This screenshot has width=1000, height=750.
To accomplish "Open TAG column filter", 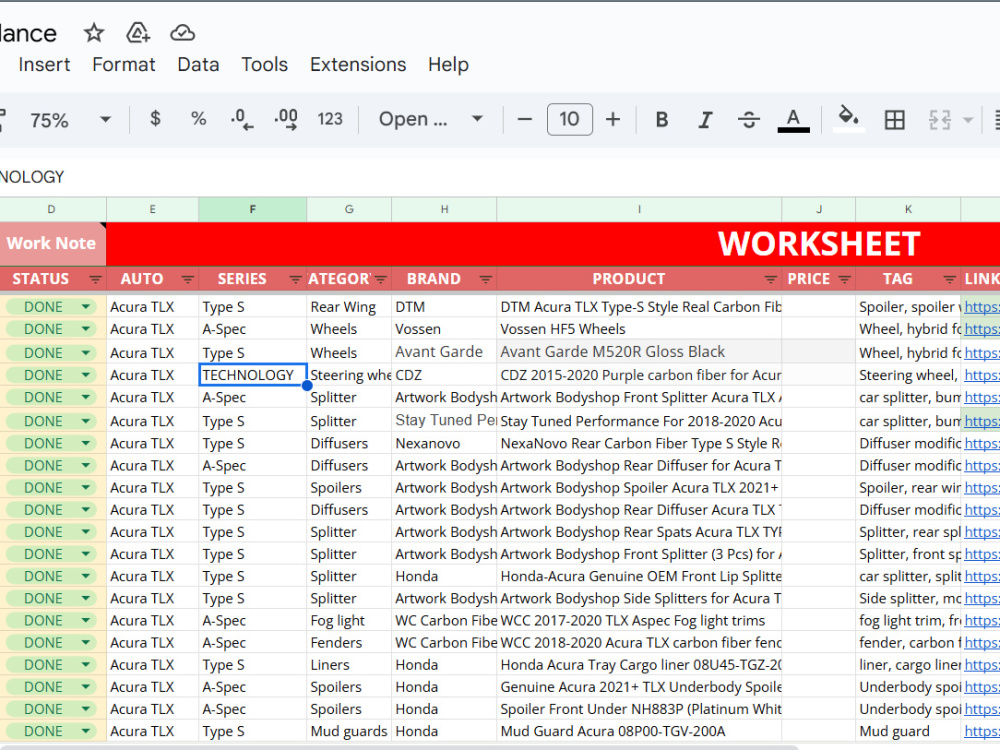I will tap(950, 279).
